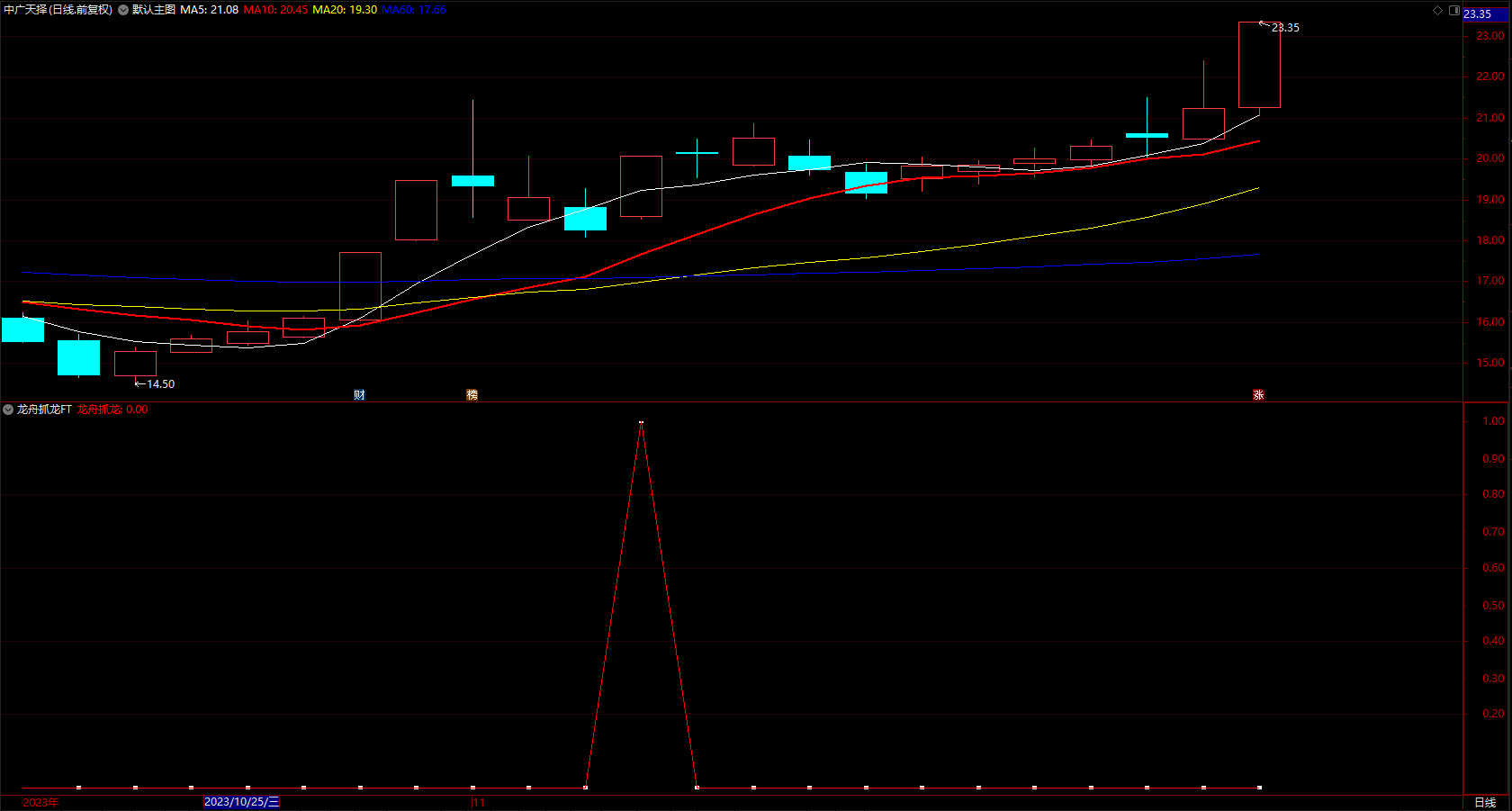Image resolution: width=1512 pixels, height=811 pixels.
Task: Click the latest tall red candlestick
Action: 1259,65
